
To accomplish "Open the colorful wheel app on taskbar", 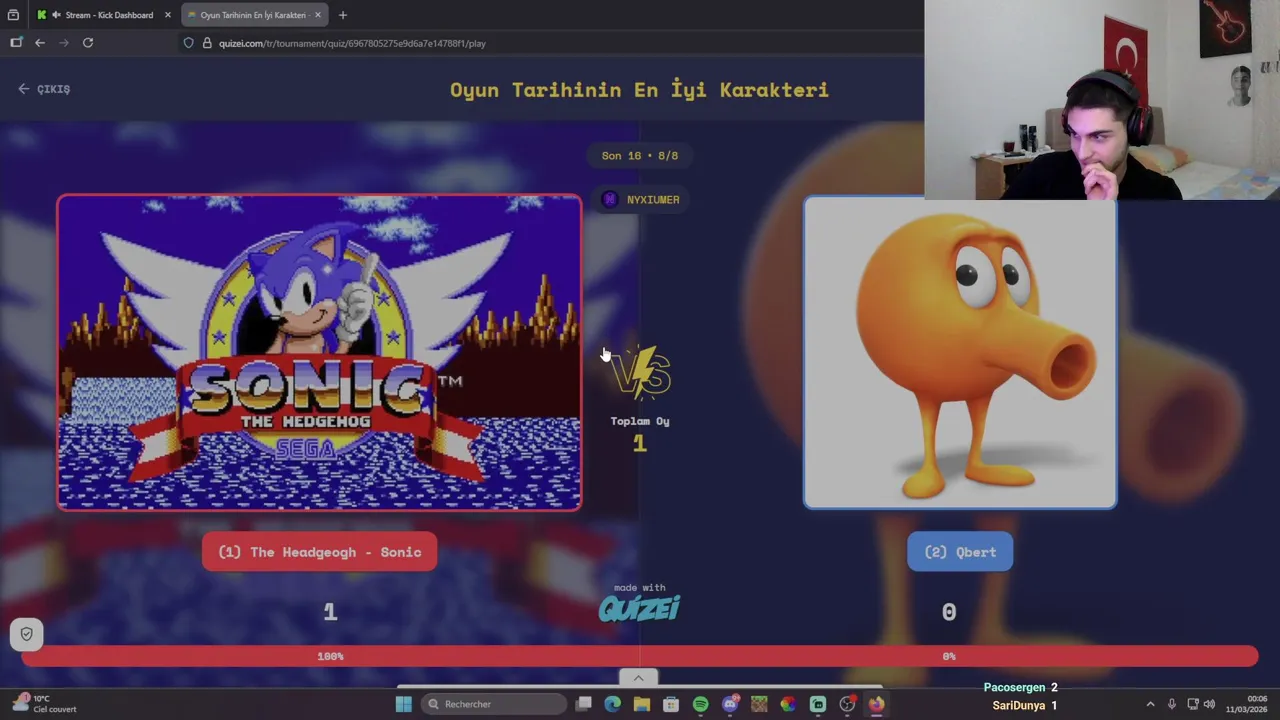I will click(x=788, y=704).
